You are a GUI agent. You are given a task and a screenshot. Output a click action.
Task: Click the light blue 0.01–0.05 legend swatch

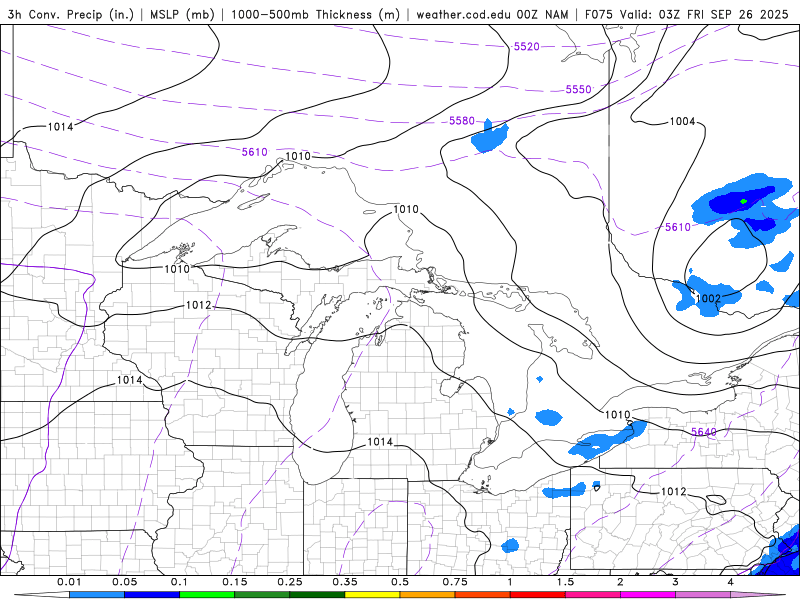(97, 595)
